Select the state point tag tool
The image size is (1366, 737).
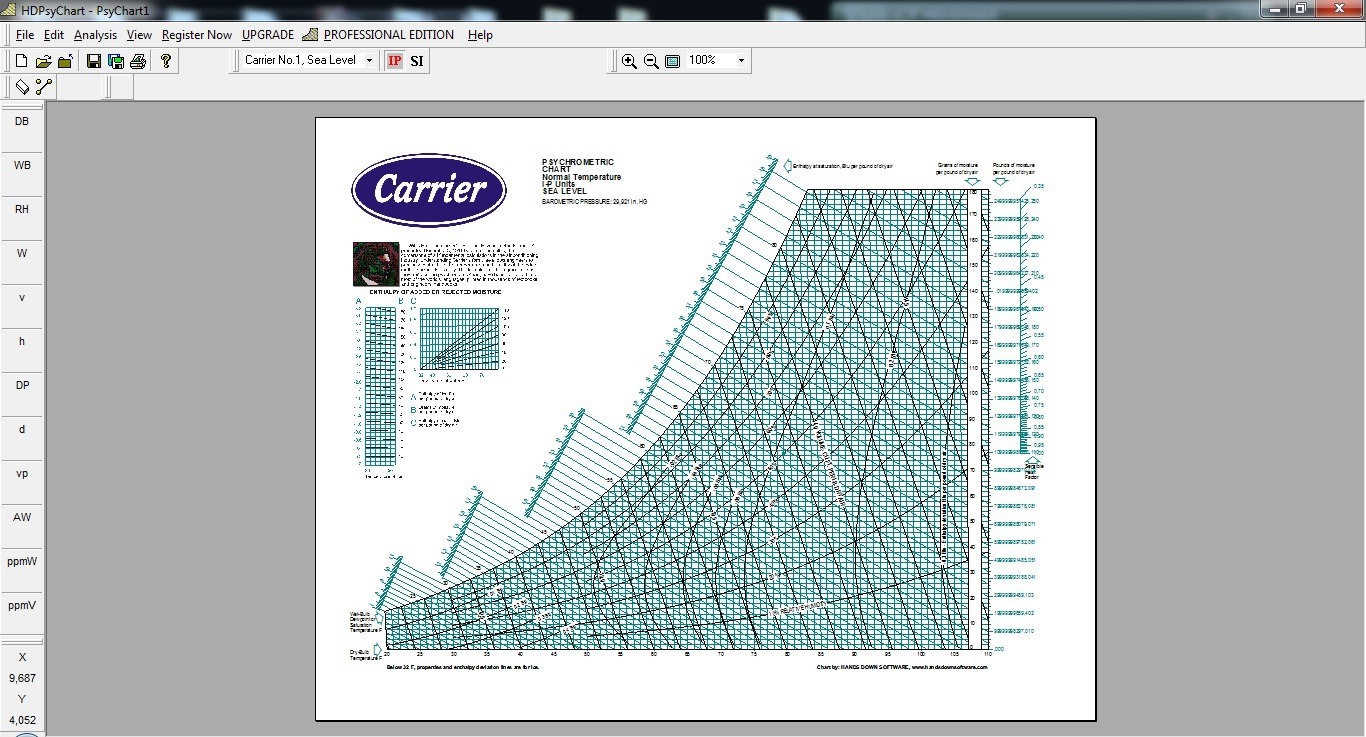coord(22,87)
